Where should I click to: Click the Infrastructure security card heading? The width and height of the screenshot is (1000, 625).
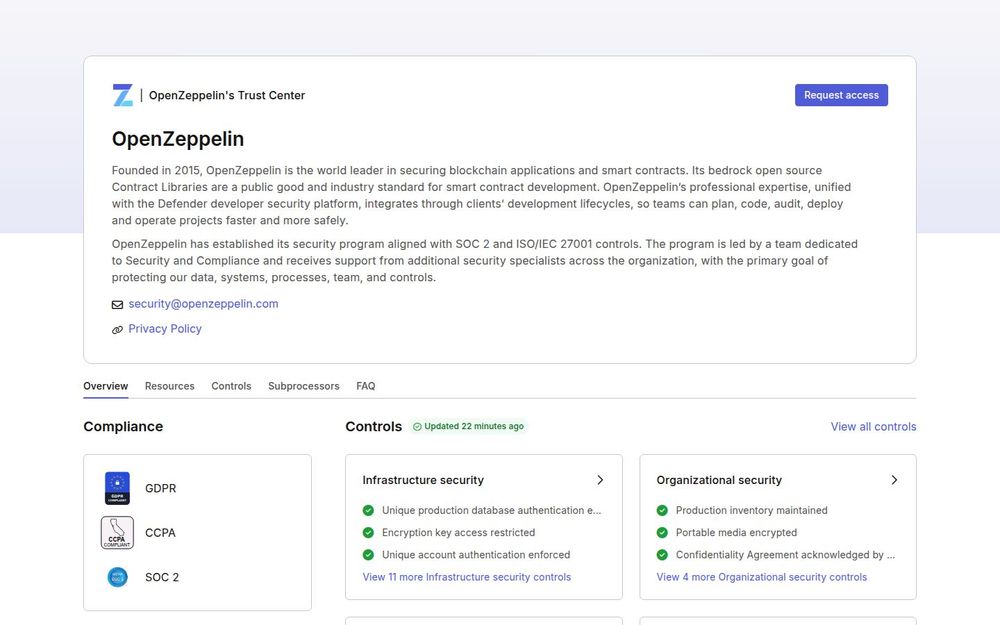tap(423, 480)
